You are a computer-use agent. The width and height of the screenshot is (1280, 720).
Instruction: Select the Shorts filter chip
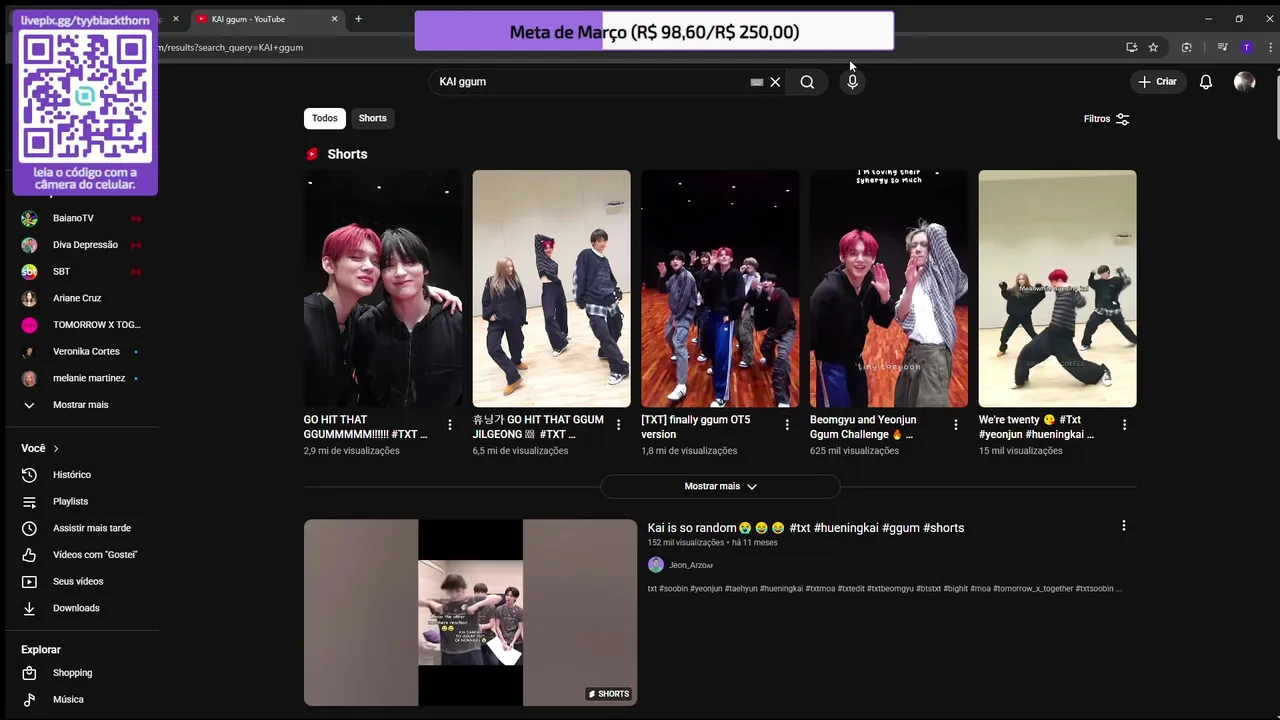pyautogui.click(x=373, y=118)
